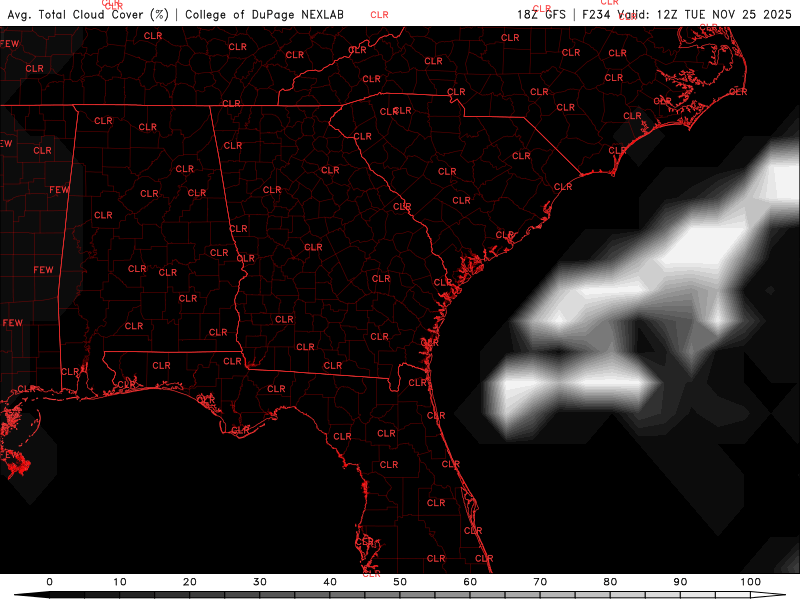Click the "Avg. Total Cloud Cover (%)" title
The height and width of the screenshot is (600, 800).
88,14
